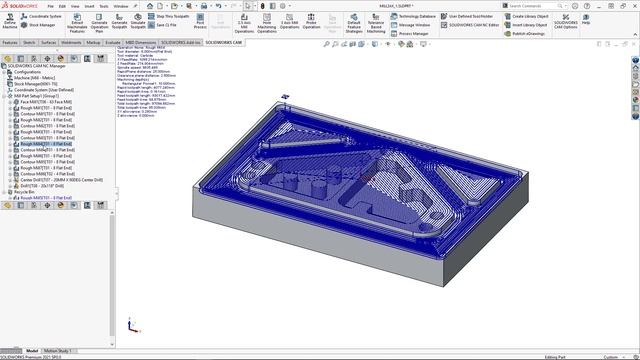640x360 pixels.
Task: Open the Technology Database
Action: coord(413,16)
